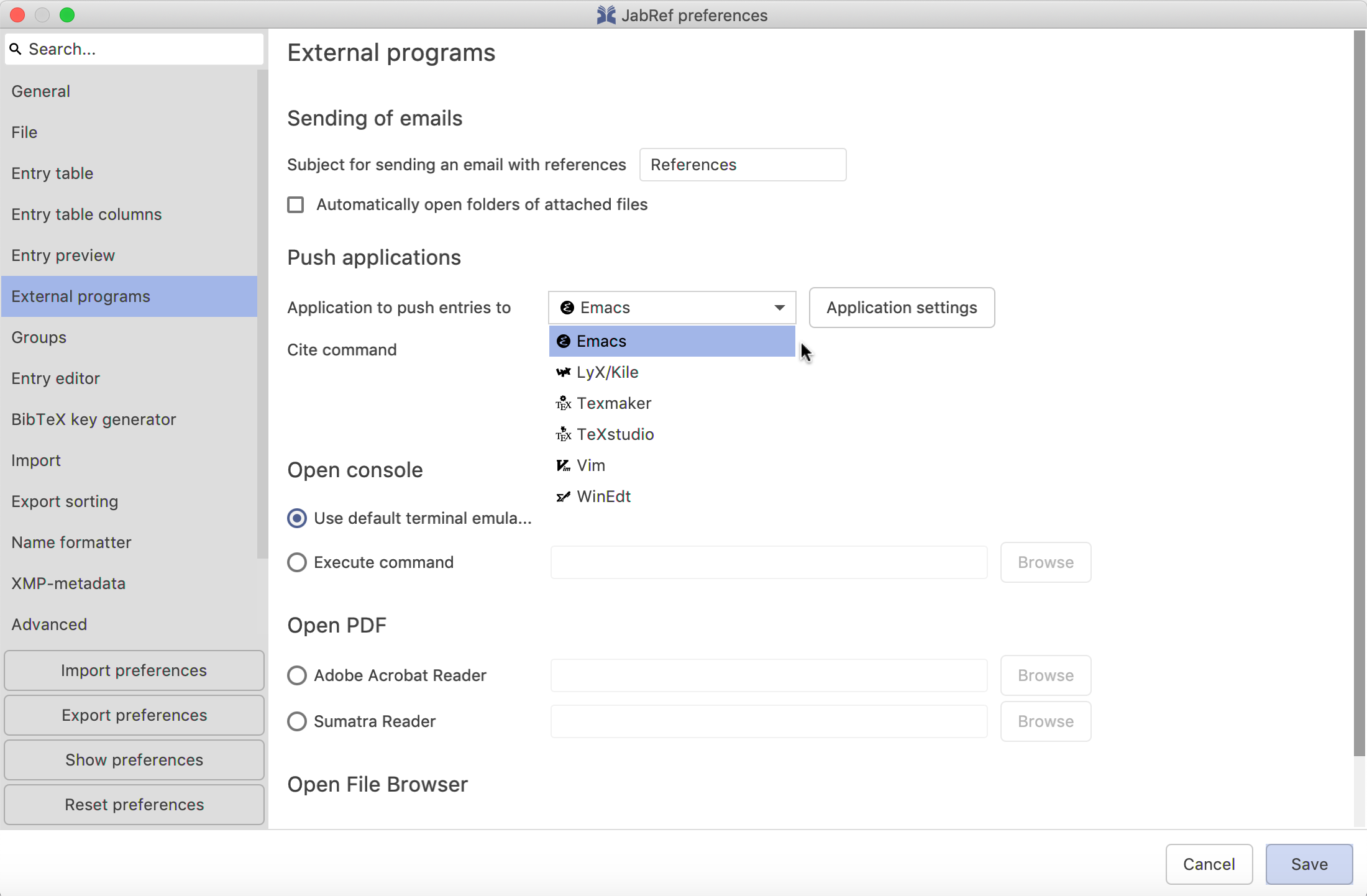Click the Application settings button

pyautogui.click(x=902, y=308)
